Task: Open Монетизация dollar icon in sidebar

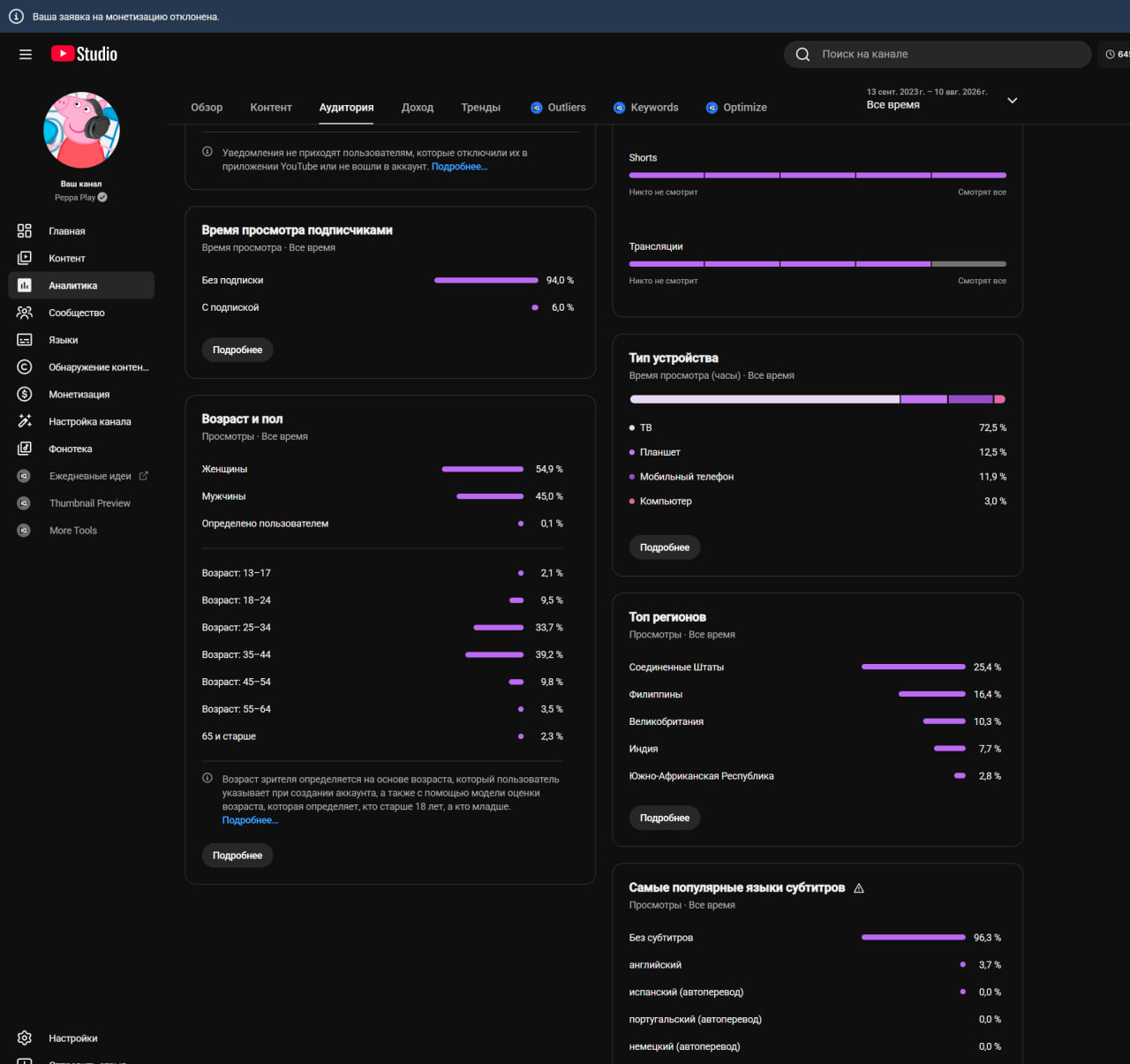Action: (x=25, y=394)
